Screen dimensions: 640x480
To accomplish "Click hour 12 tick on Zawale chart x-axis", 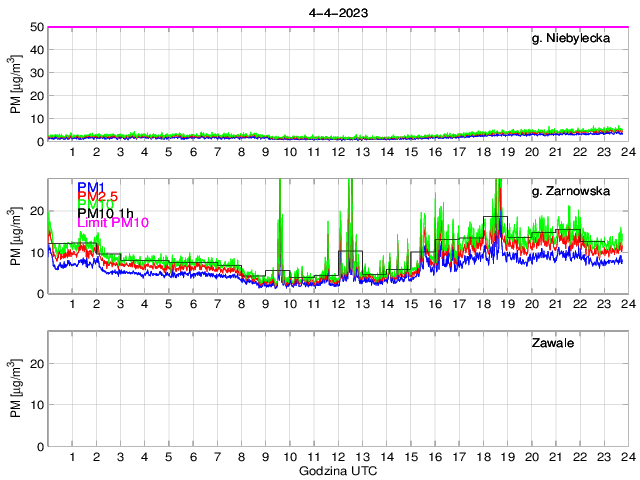I will pyautogui.click(x=338, y=457).
